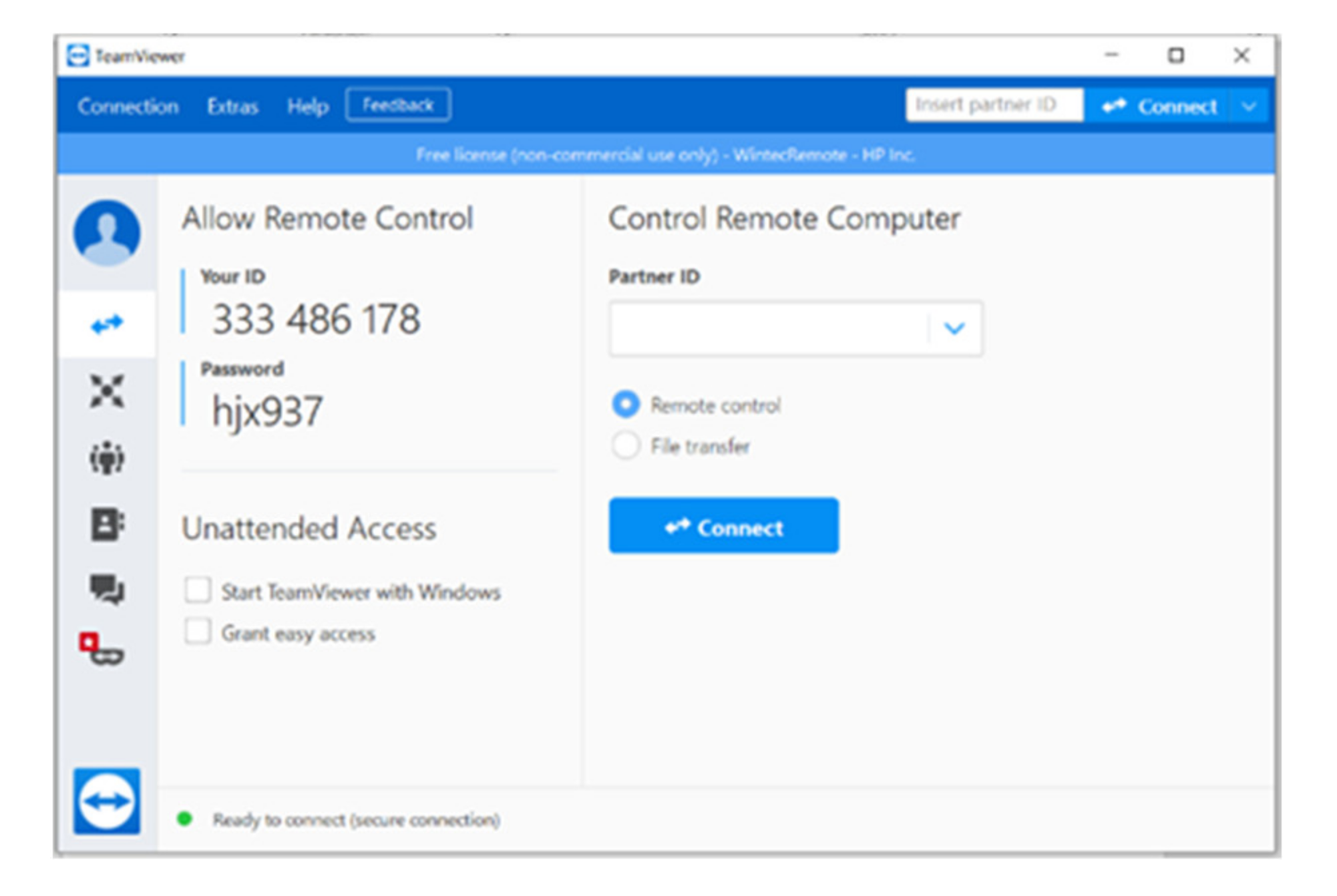This screenshot has height=896, width=1337.
Task: Select the Remote control radio option
Action: click(626, 405)
